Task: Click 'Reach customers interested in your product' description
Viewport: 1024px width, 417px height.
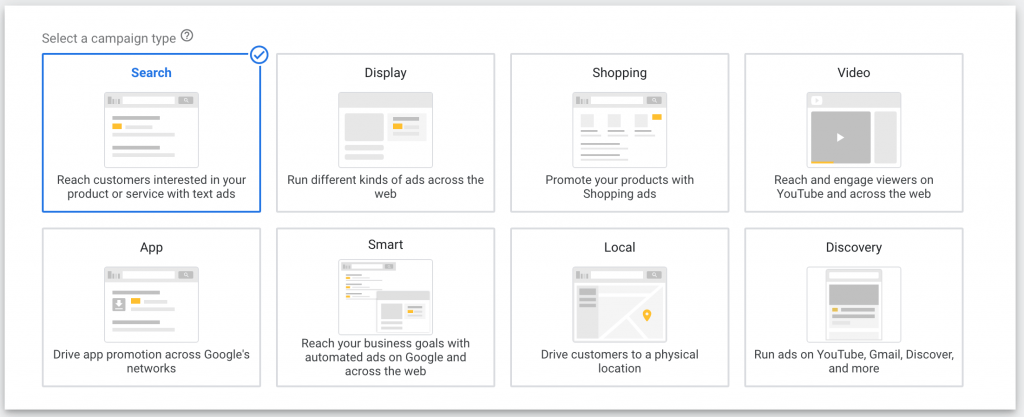Action: pos(152,187)
